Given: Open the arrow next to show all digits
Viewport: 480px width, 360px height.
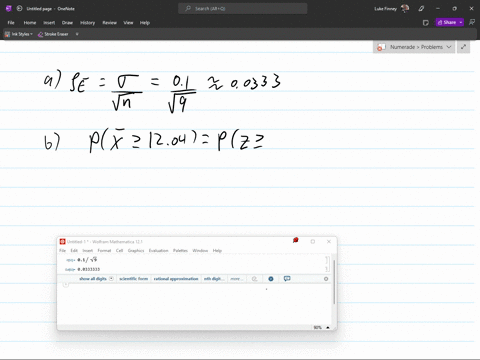Looking at the screenshot, I should pos(111,279).
